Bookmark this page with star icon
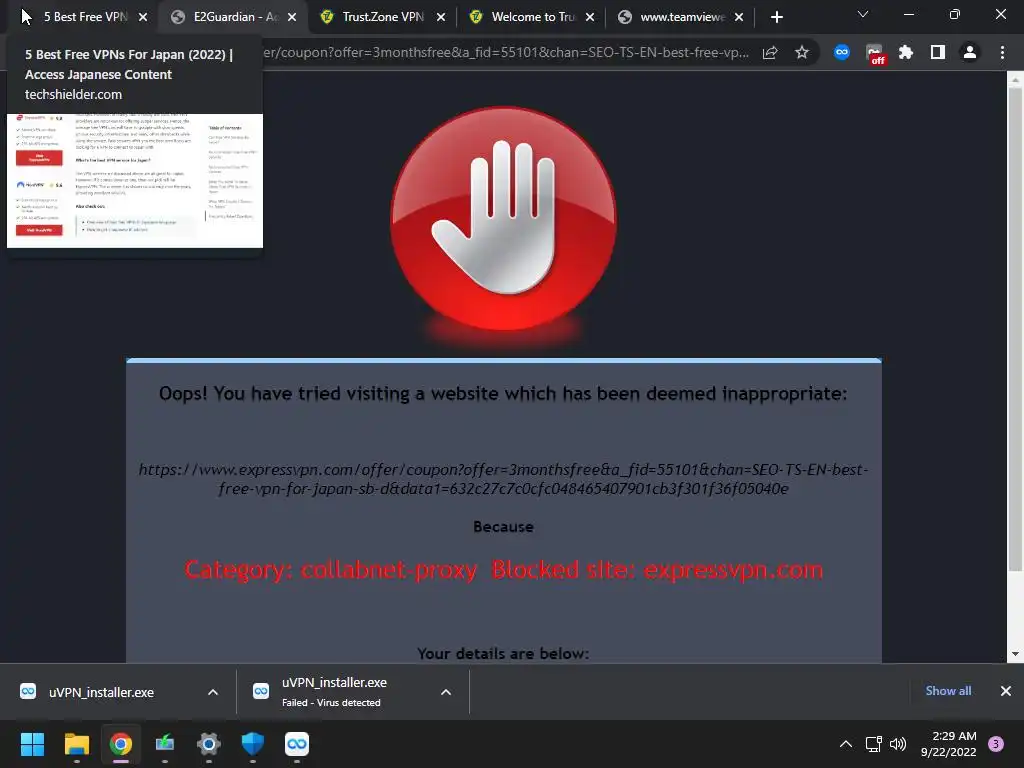This screenshot has height=768, width=1024. pos(802,52)
